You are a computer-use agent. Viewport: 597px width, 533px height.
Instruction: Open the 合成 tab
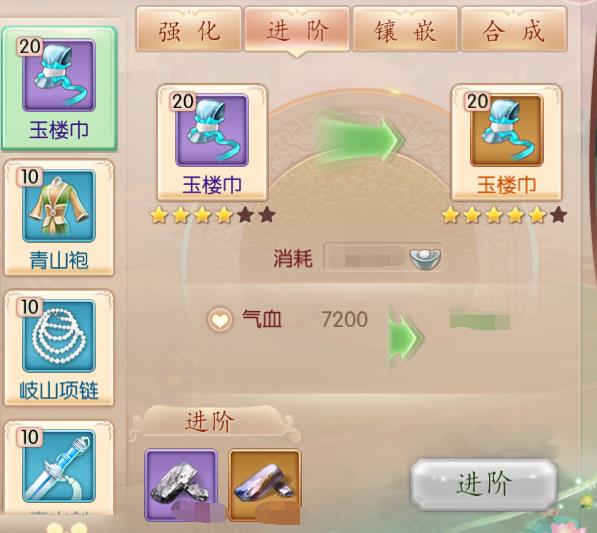pos(514,29)
